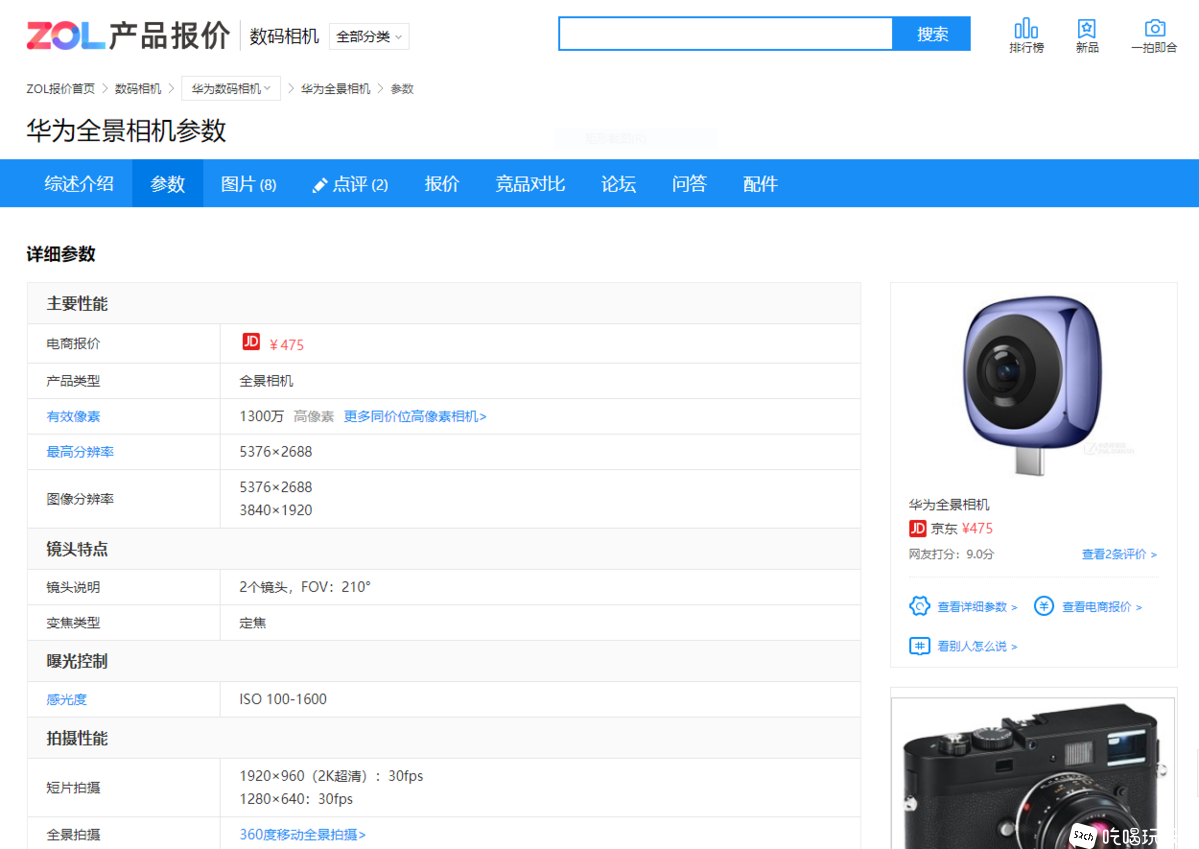Select the 2个镜头，FOV：210° text

point(305,587)
